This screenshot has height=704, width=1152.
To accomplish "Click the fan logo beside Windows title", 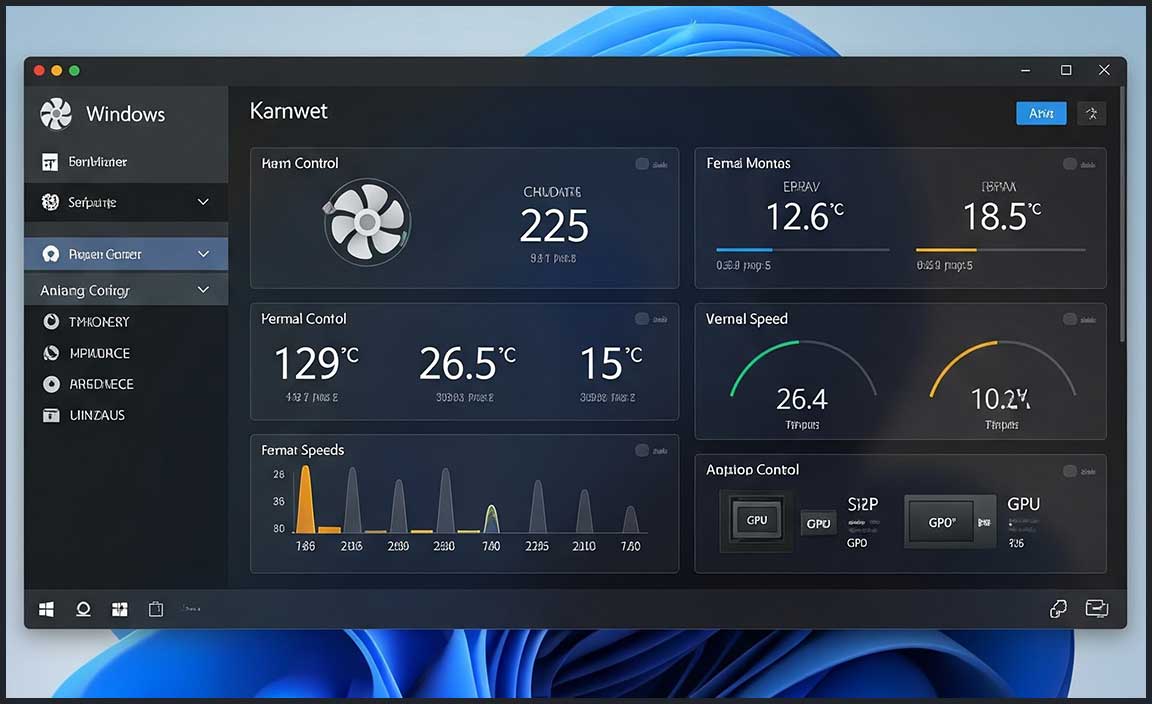I will pyautogui.click(x=56, y=114).
